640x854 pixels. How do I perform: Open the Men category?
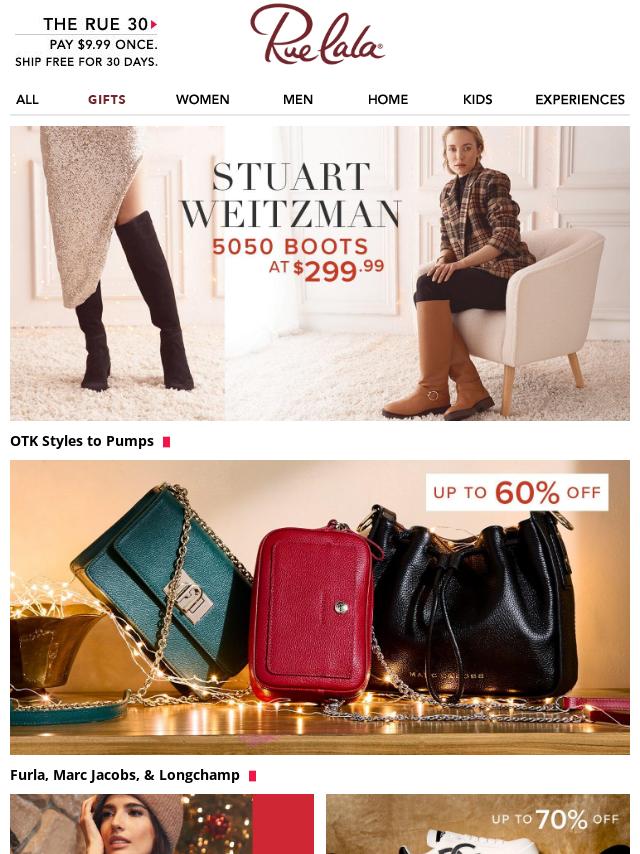298,100
